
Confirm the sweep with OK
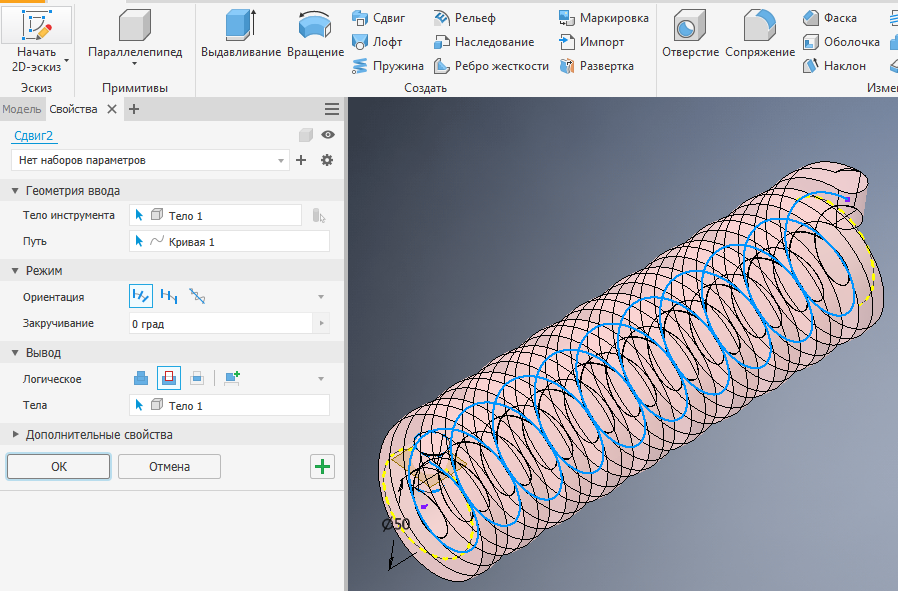[x=57, y=466]
